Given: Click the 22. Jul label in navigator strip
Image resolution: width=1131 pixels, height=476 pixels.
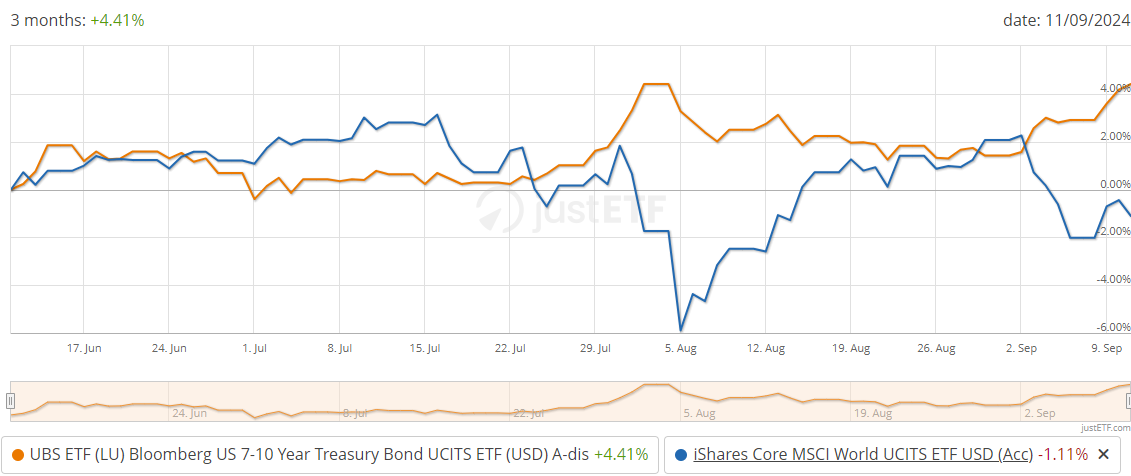Looking at the screenshot, I should (x=529, y=414).
